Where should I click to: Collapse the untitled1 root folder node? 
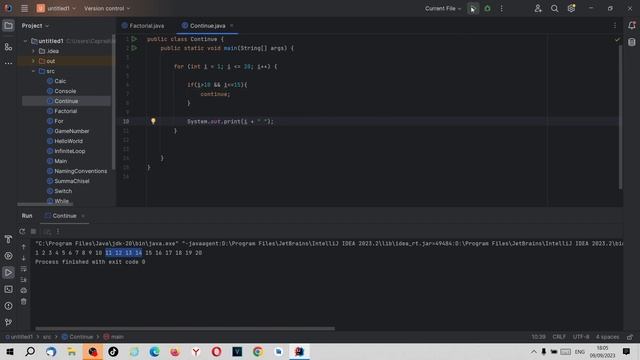[x=25, y=41]
